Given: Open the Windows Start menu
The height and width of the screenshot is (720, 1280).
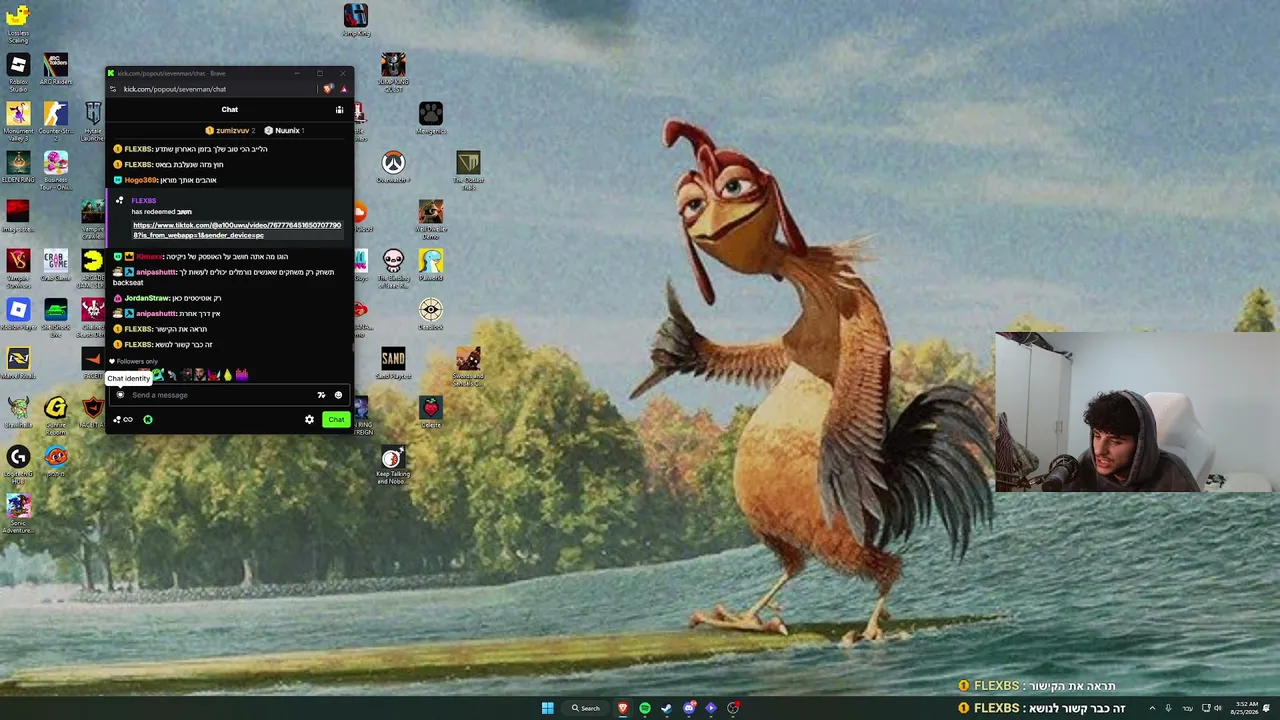Looking at the screenshot, I should (547, 708).
